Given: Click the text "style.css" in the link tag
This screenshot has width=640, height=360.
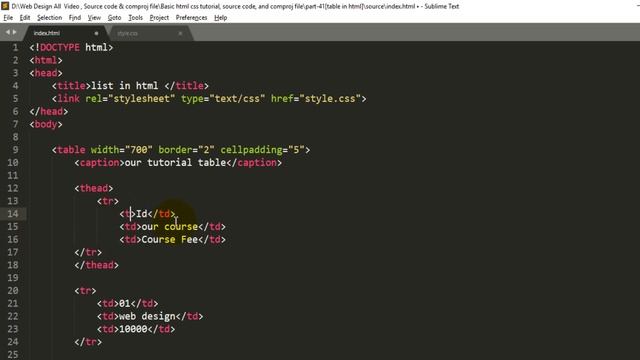Looking at the screenshot, I should 330,98.
